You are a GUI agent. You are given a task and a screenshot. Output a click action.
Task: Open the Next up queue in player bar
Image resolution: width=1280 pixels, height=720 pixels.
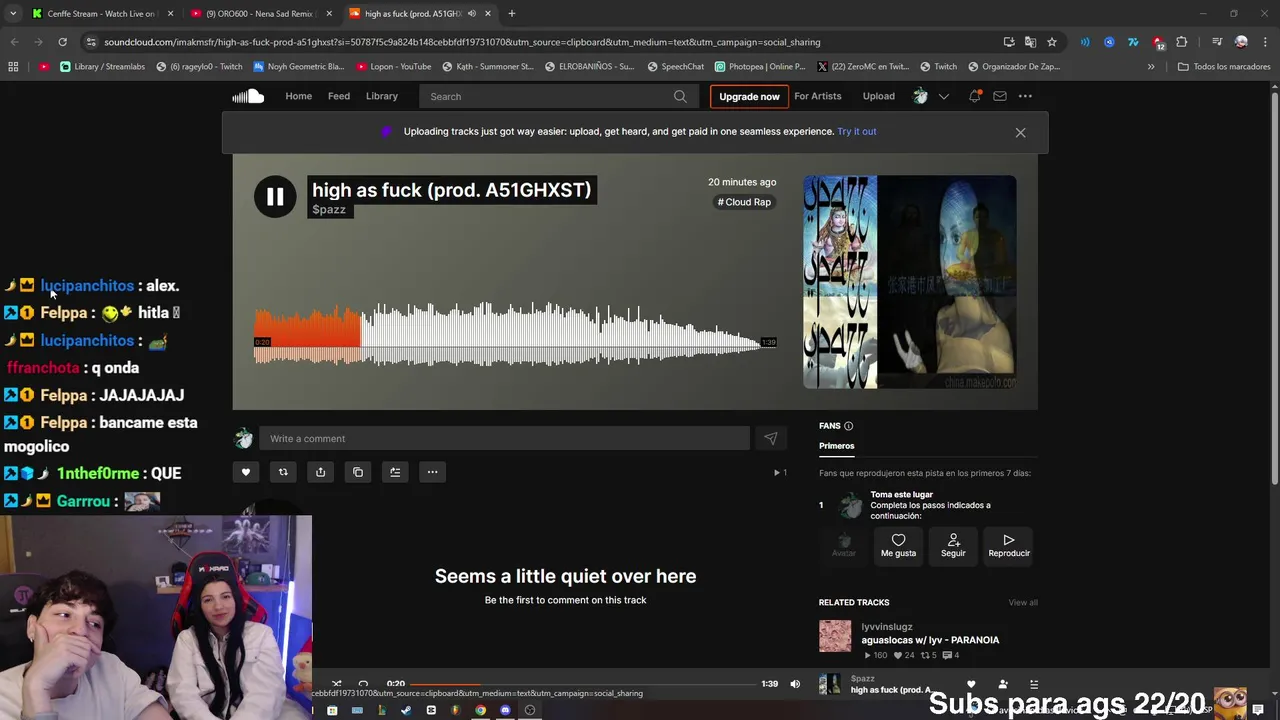1034,685
